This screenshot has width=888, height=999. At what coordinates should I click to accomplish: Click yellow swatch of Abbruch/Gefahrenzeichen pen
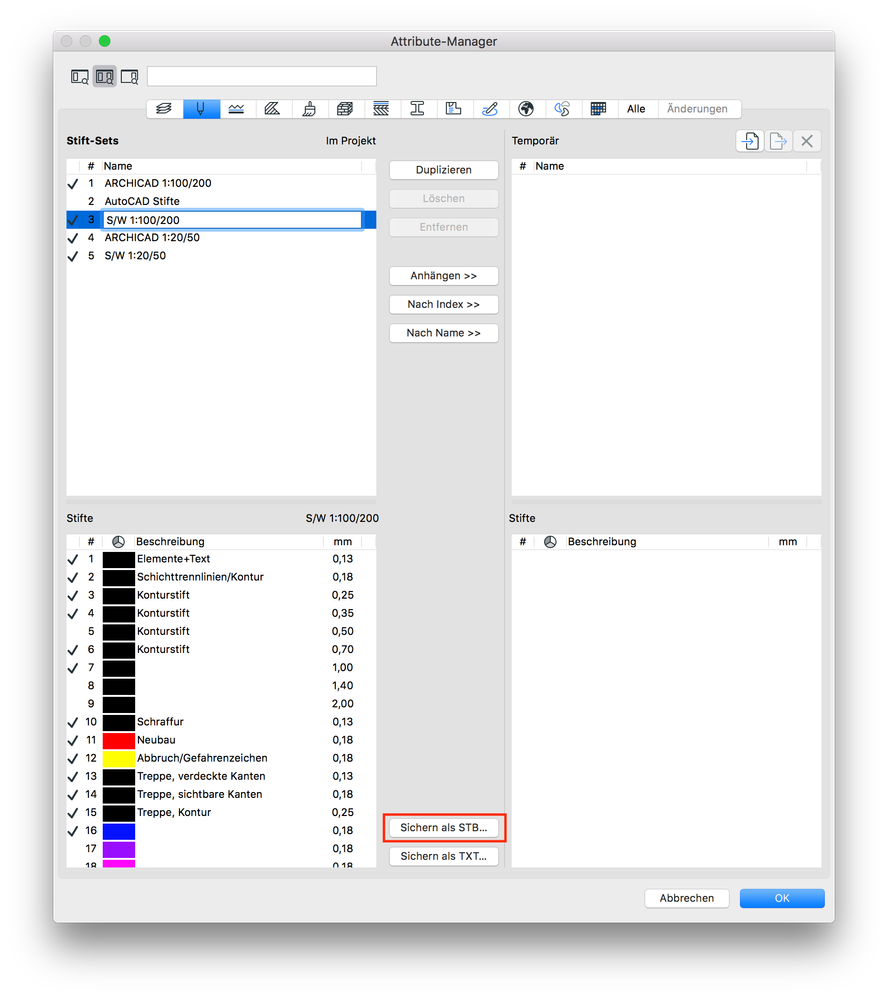click(x=118, y=758)
